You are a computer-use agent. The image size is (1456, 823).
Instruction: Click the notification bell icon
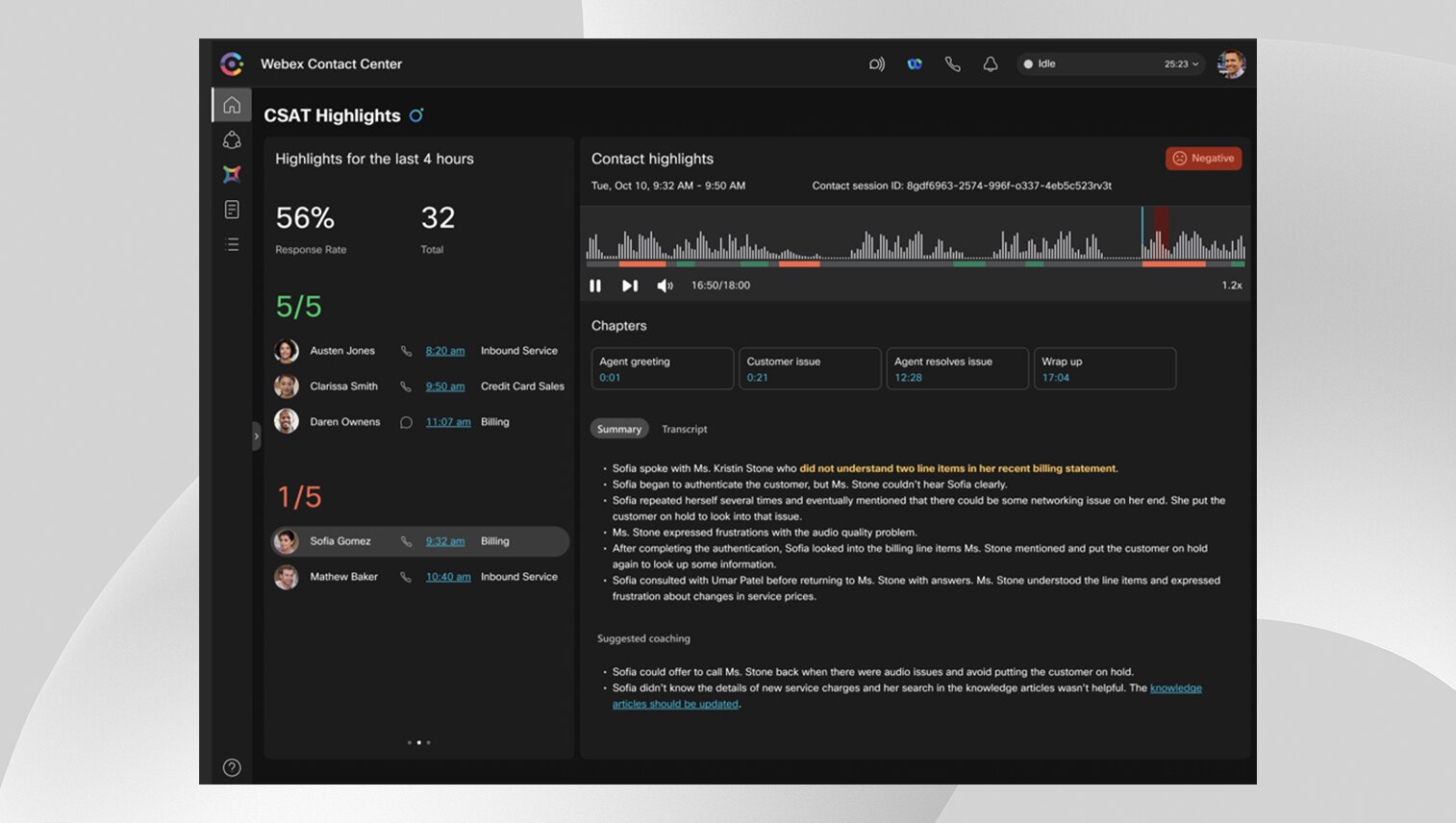[990, 64]
